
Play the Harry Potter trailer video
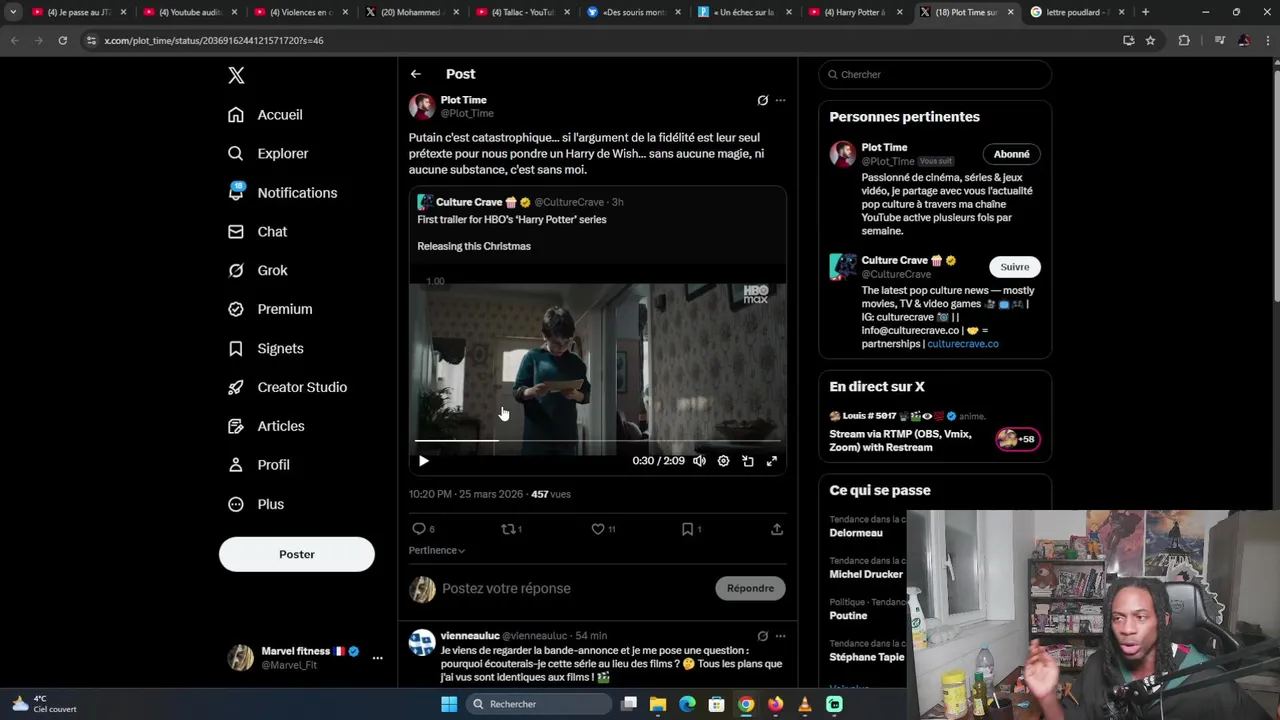point(423,462)
